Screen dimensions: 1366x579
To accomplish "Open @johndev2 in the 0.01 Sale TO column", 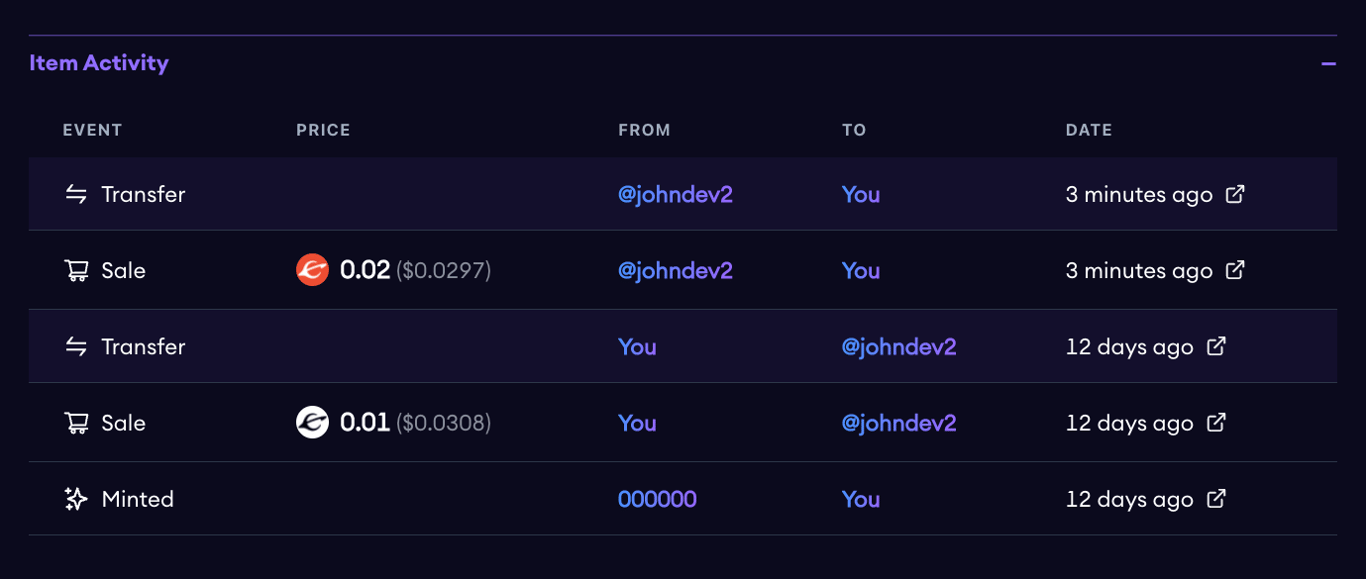I will click(x=898, y=423).
